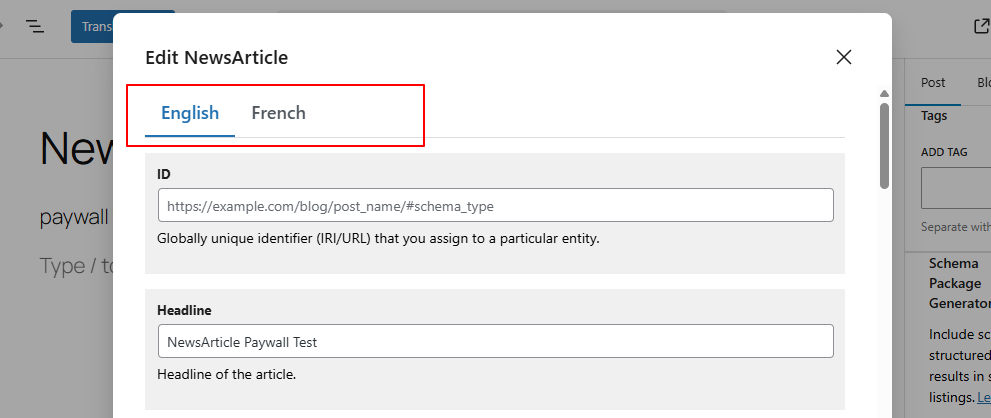Click the dialog's vertical scrollbar thumb

click(x=884, y=145)
